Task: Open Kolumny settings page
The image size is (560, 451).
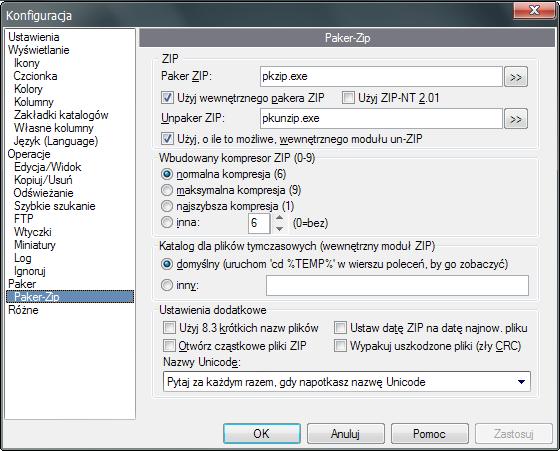Action: point(34,102)
